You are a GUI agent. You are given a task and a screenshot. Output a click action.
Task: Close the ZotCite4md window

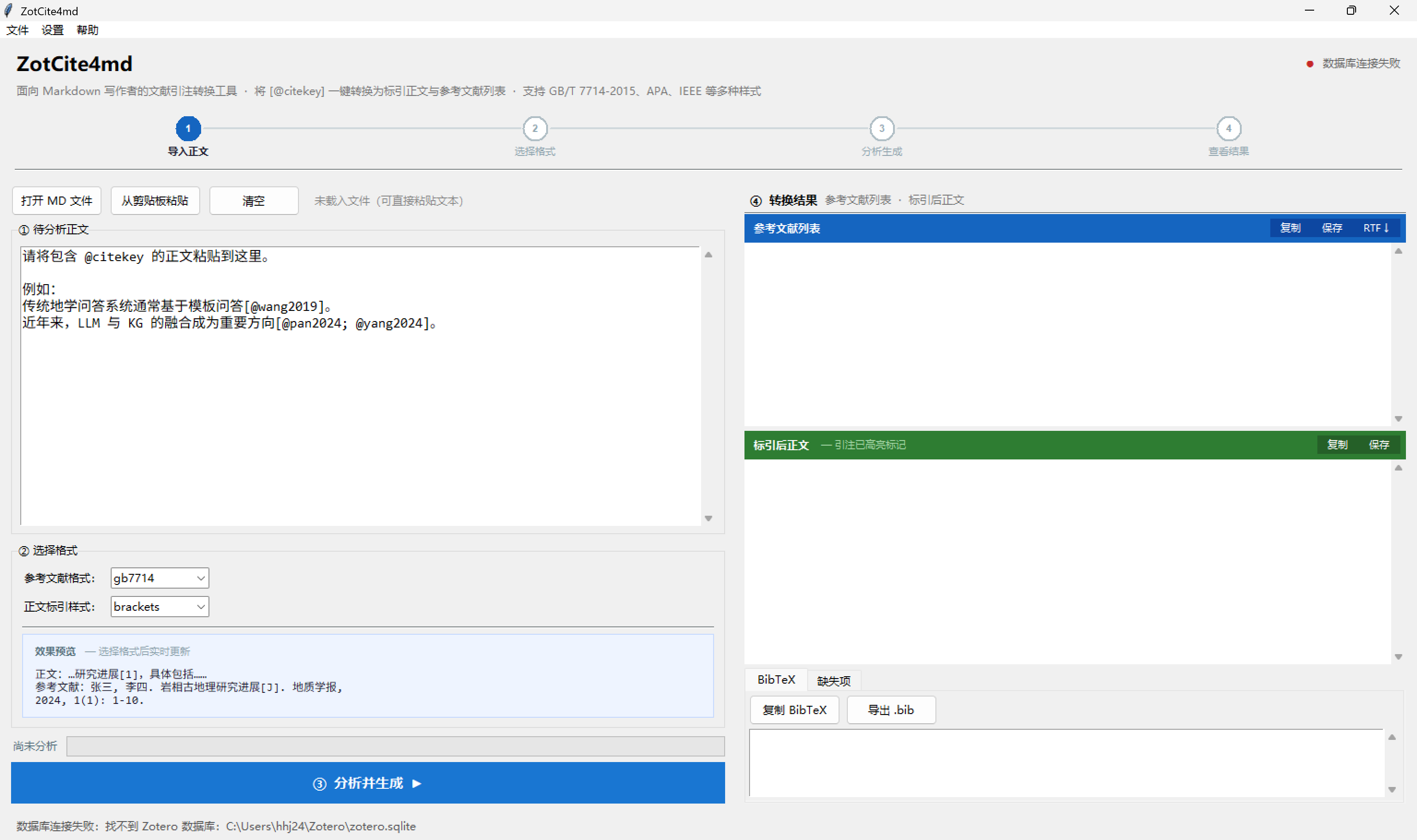(1394, 11)
